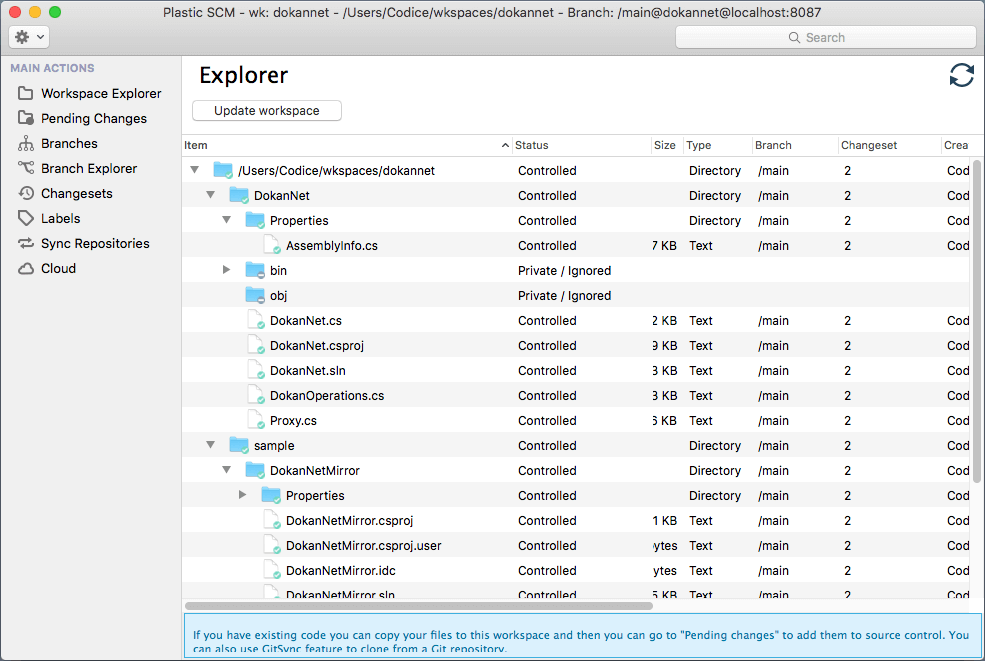Image resolution: width=985 pixels, height=661 pixels.
Task: Click the sample folder icon
Action: coord(239,445)
